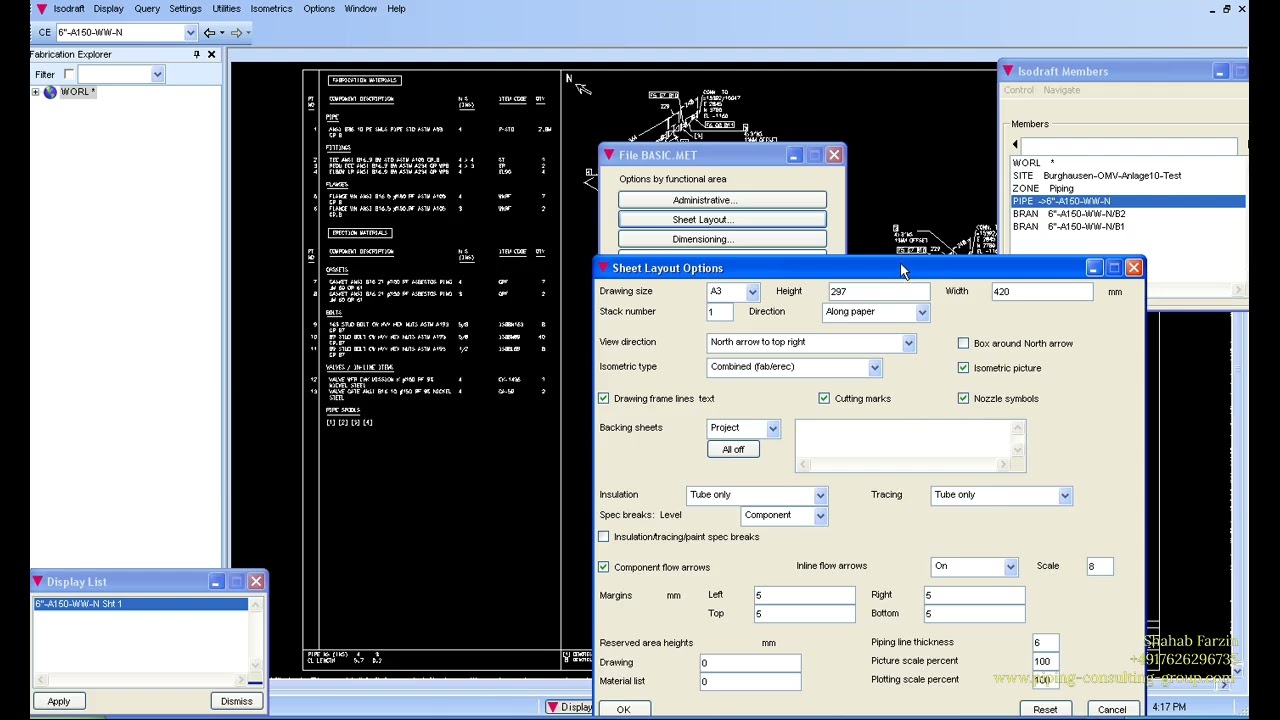Toggle Cutting marks checkbox
Viewport: 1280px width, 720px height.
tap(824, 399)
